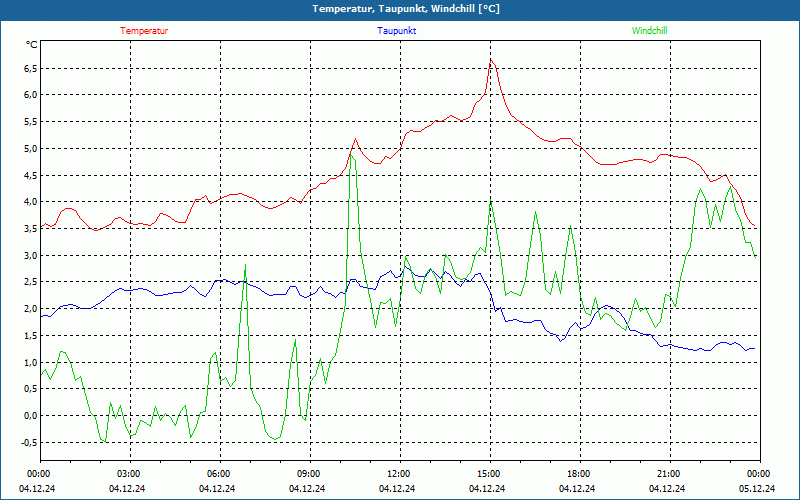Click the 04.12.24 date under 12:00
800x500 pixels.
(397, 488)
